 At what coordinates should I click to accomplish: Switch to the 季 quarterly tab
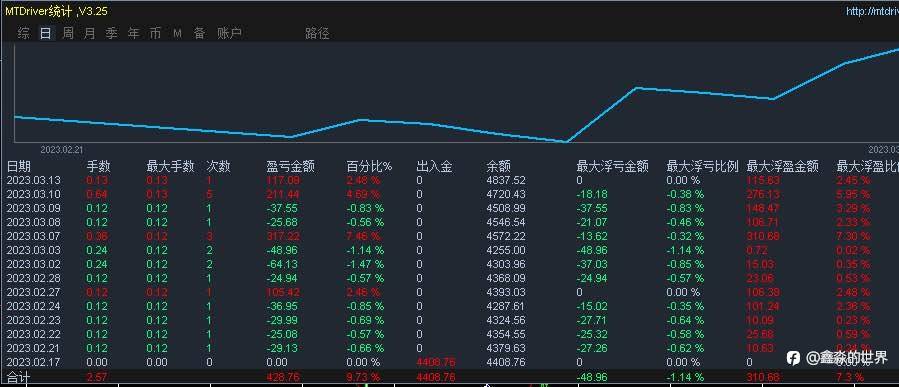111,33
